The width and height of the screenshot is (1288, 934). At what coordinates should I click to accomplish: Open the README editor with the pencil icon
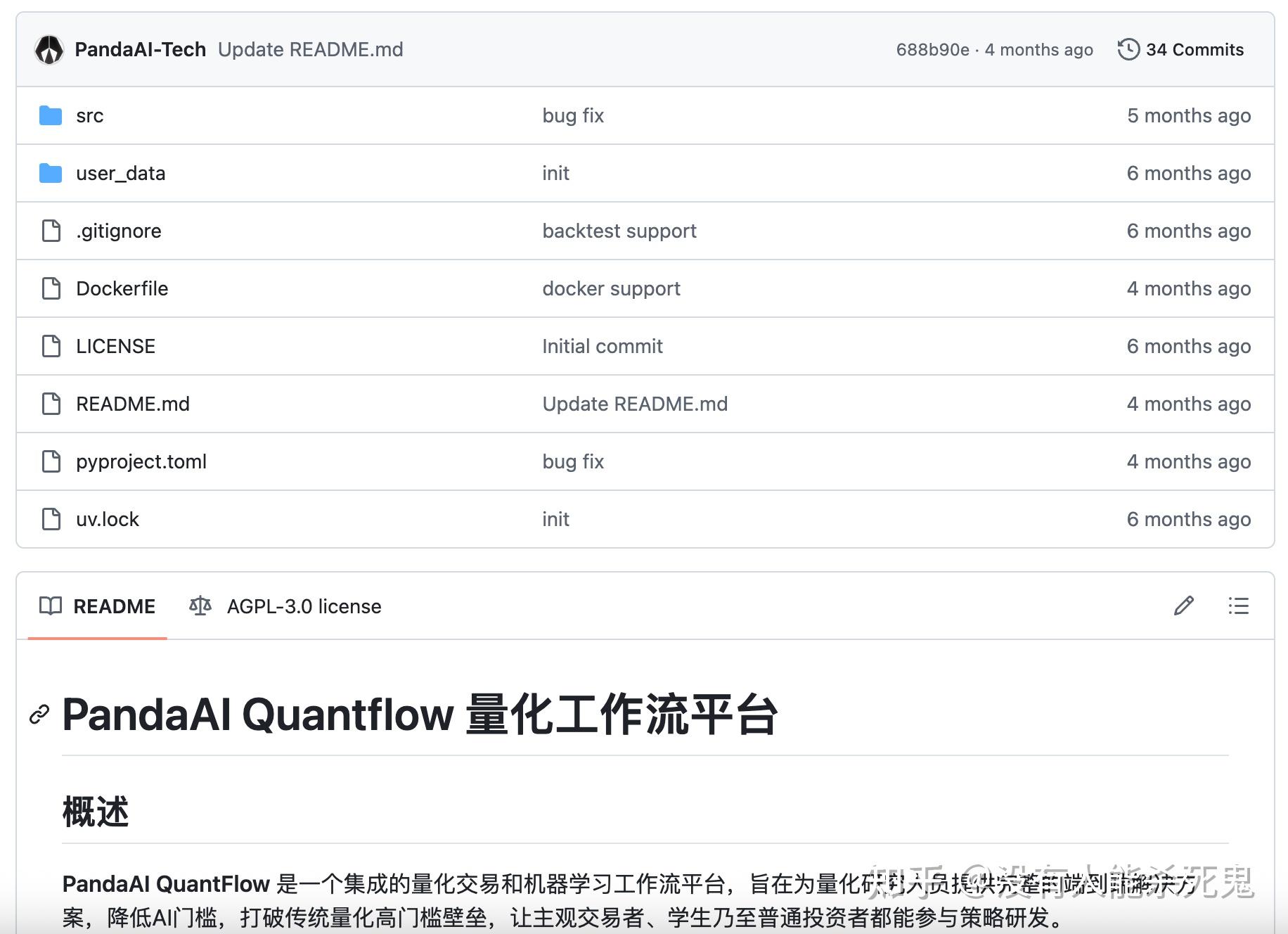(1184, 606)
